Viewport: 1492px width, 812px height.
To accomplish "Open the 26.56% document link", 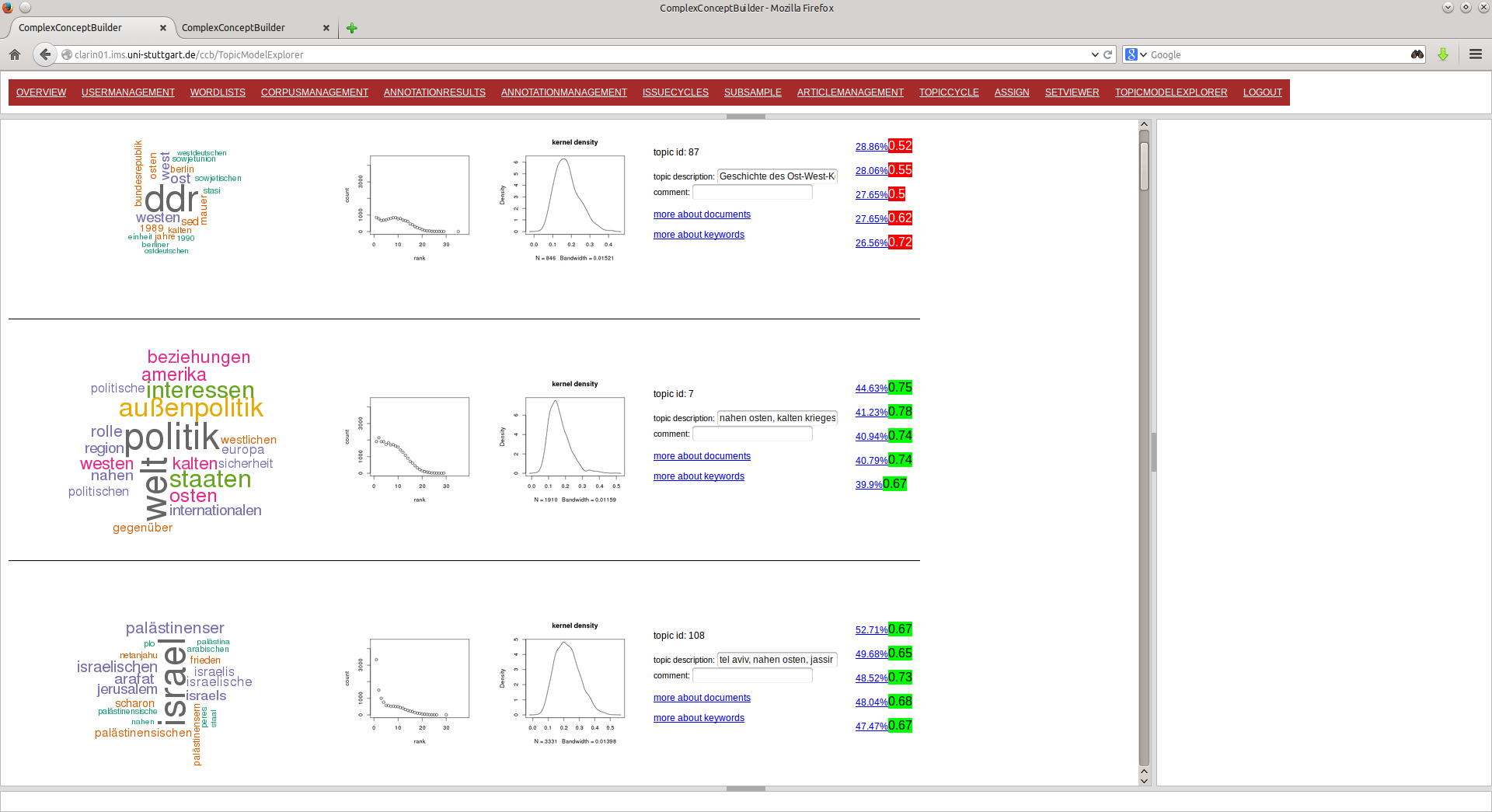I will click(871, 243).
